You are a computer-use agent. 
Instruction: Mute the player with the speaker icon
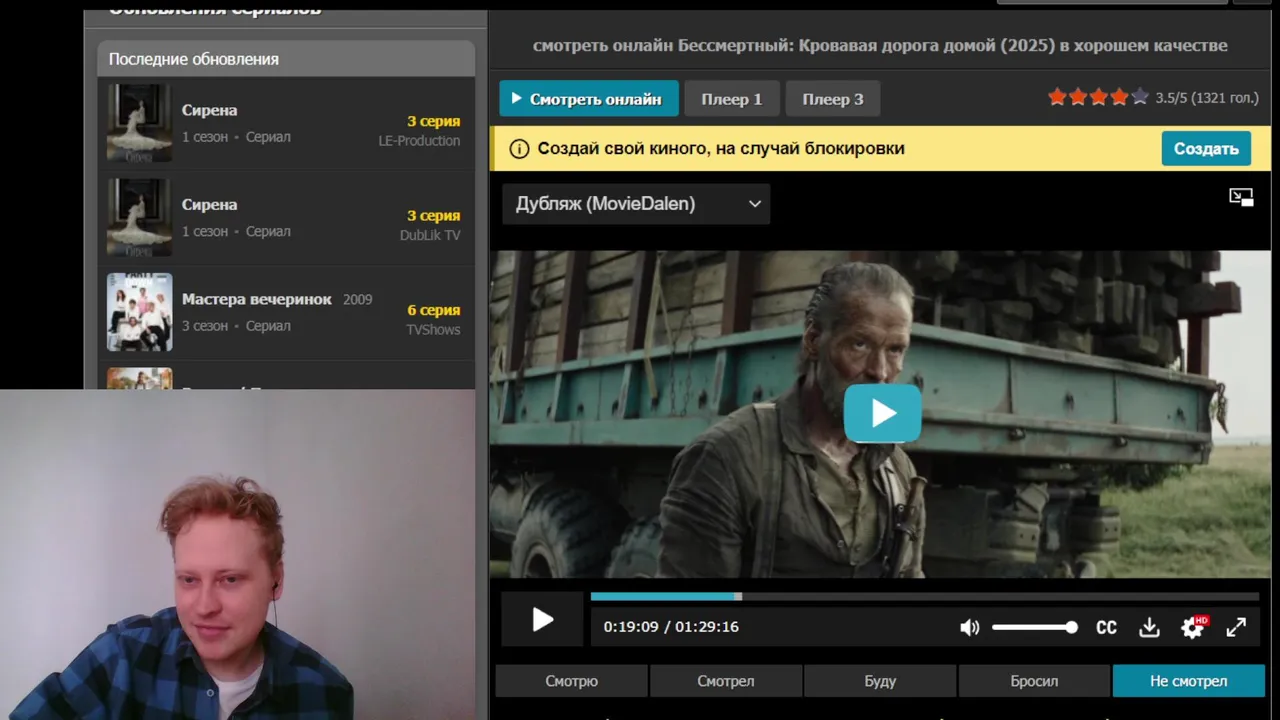coord(969,627)
